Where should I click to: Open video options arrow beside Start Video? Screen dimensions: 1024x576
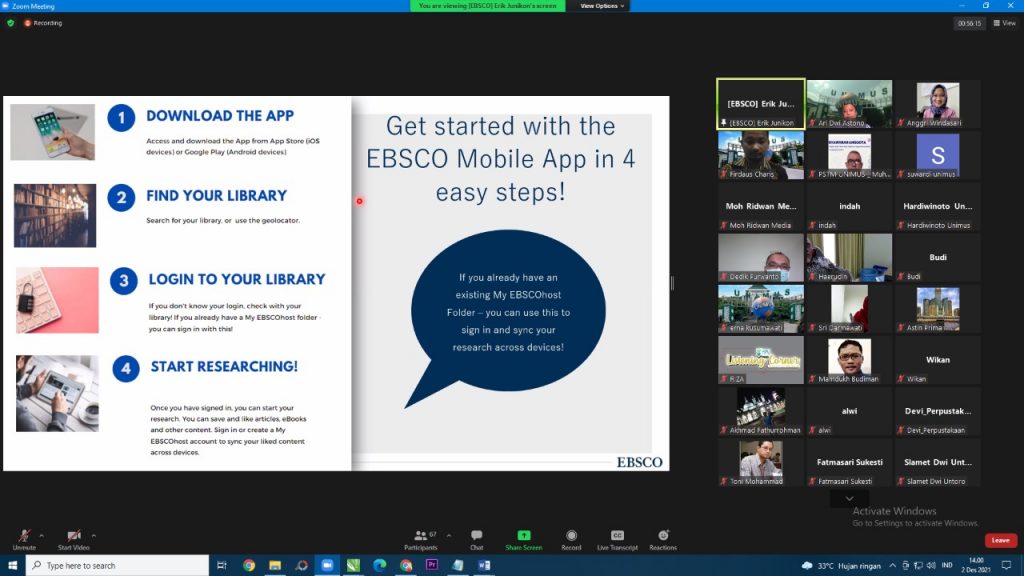click(x=94, y=536)
